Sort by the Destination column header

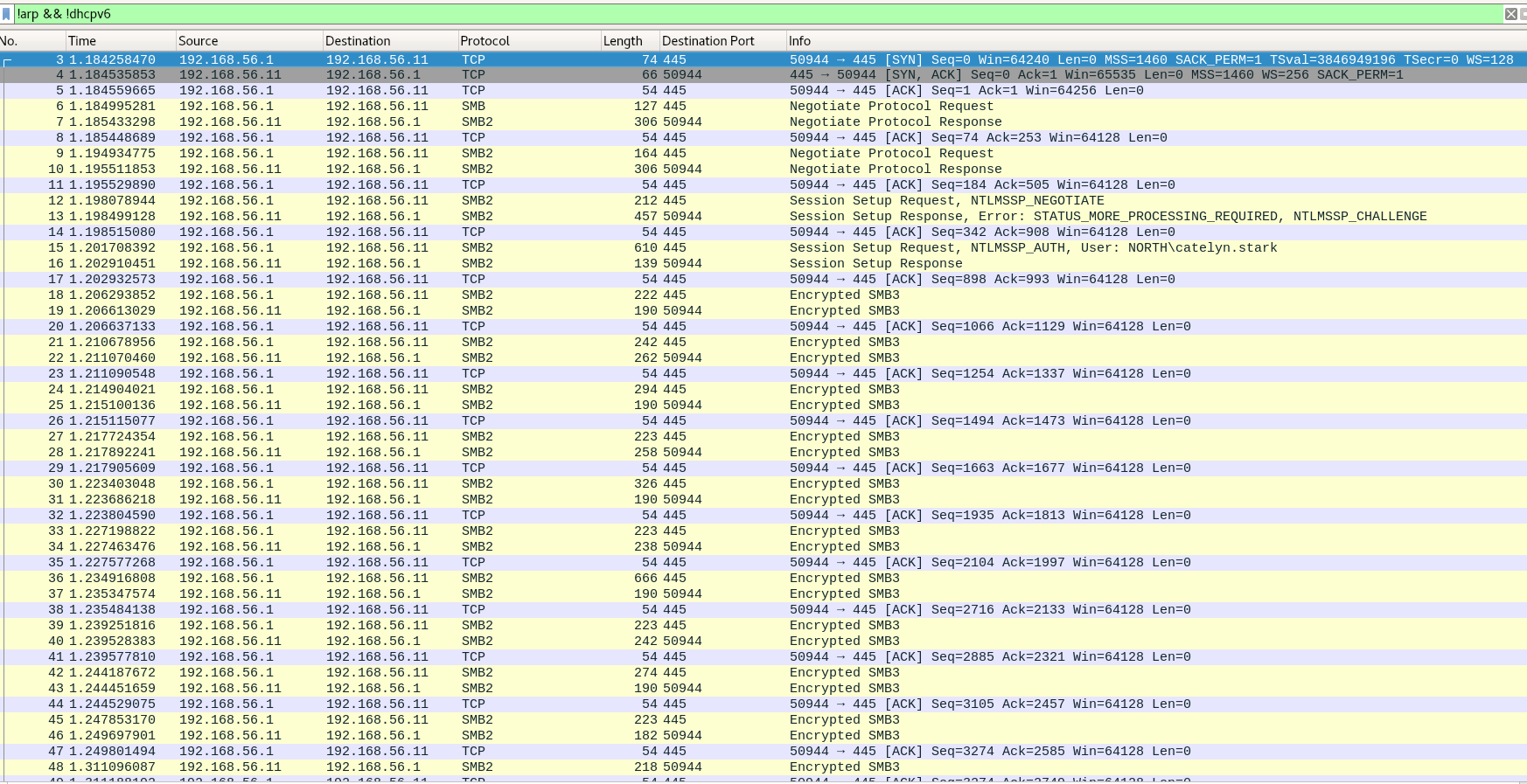pyautogui.click(x=390, y=41)
